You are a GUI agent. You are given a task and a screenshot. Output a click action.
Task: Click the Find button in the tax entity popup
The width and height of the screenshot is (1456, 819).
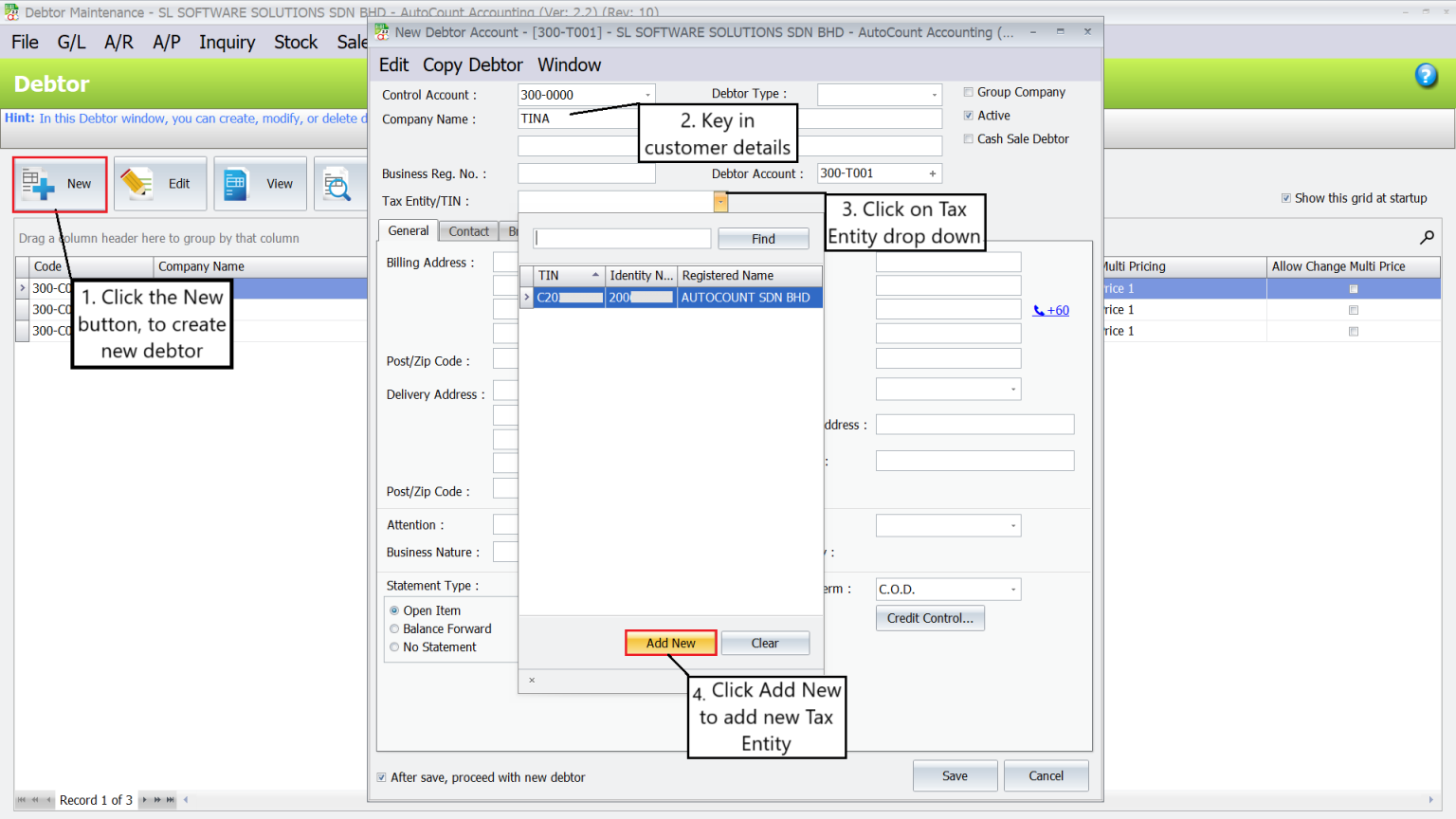(763, 239)
